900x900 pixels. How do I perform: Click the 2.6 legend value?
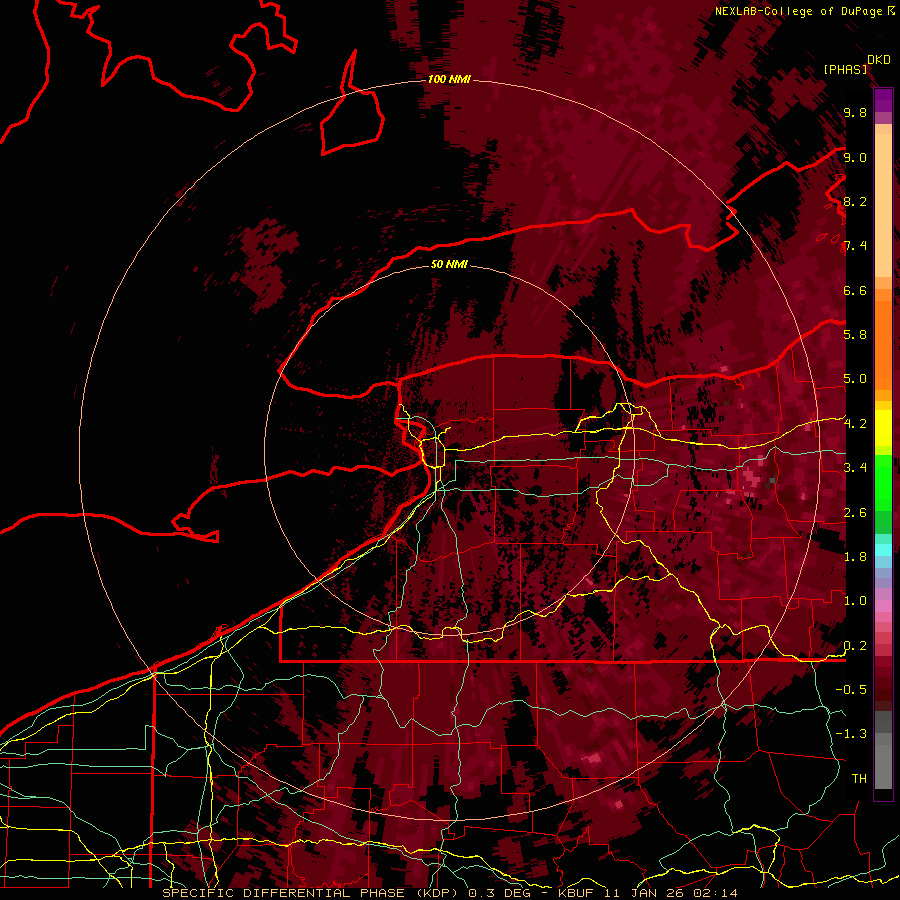(855, 513)
